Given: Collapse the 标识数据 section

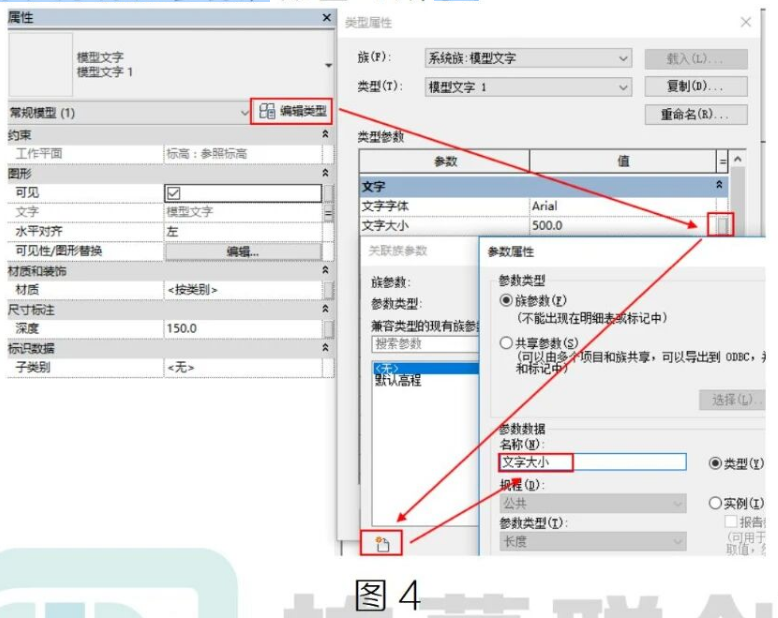Looking at the screenshot, I should coord(325,347).
